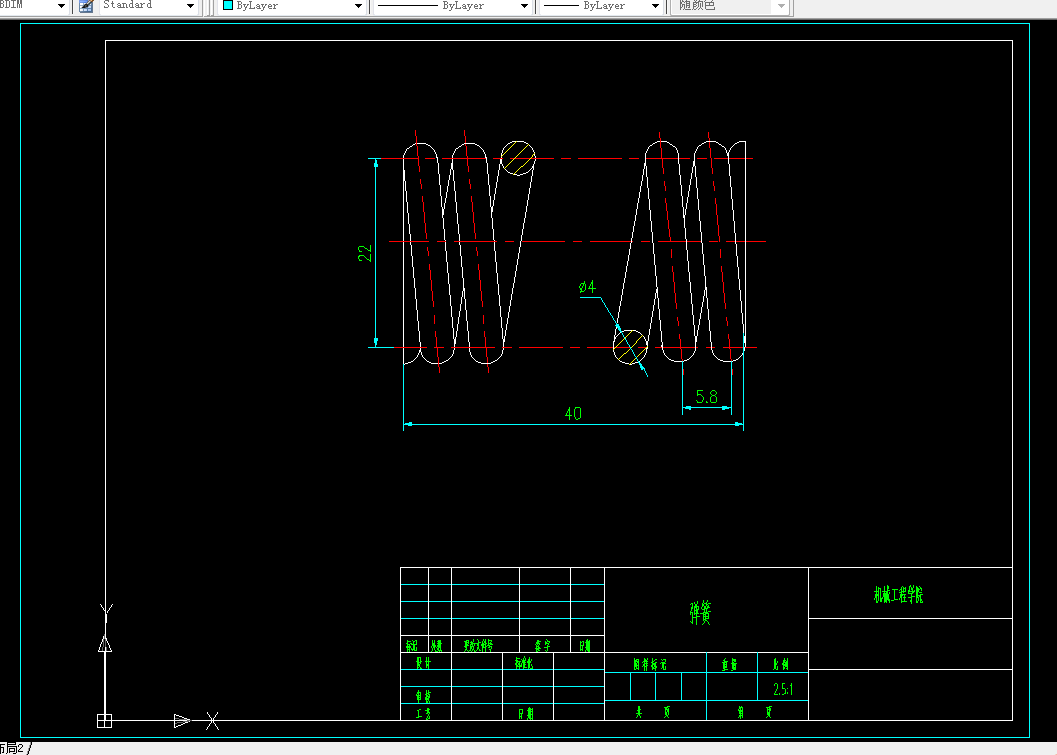
Task: Select the 40 length dimension text
Action: tap(573, 413)
